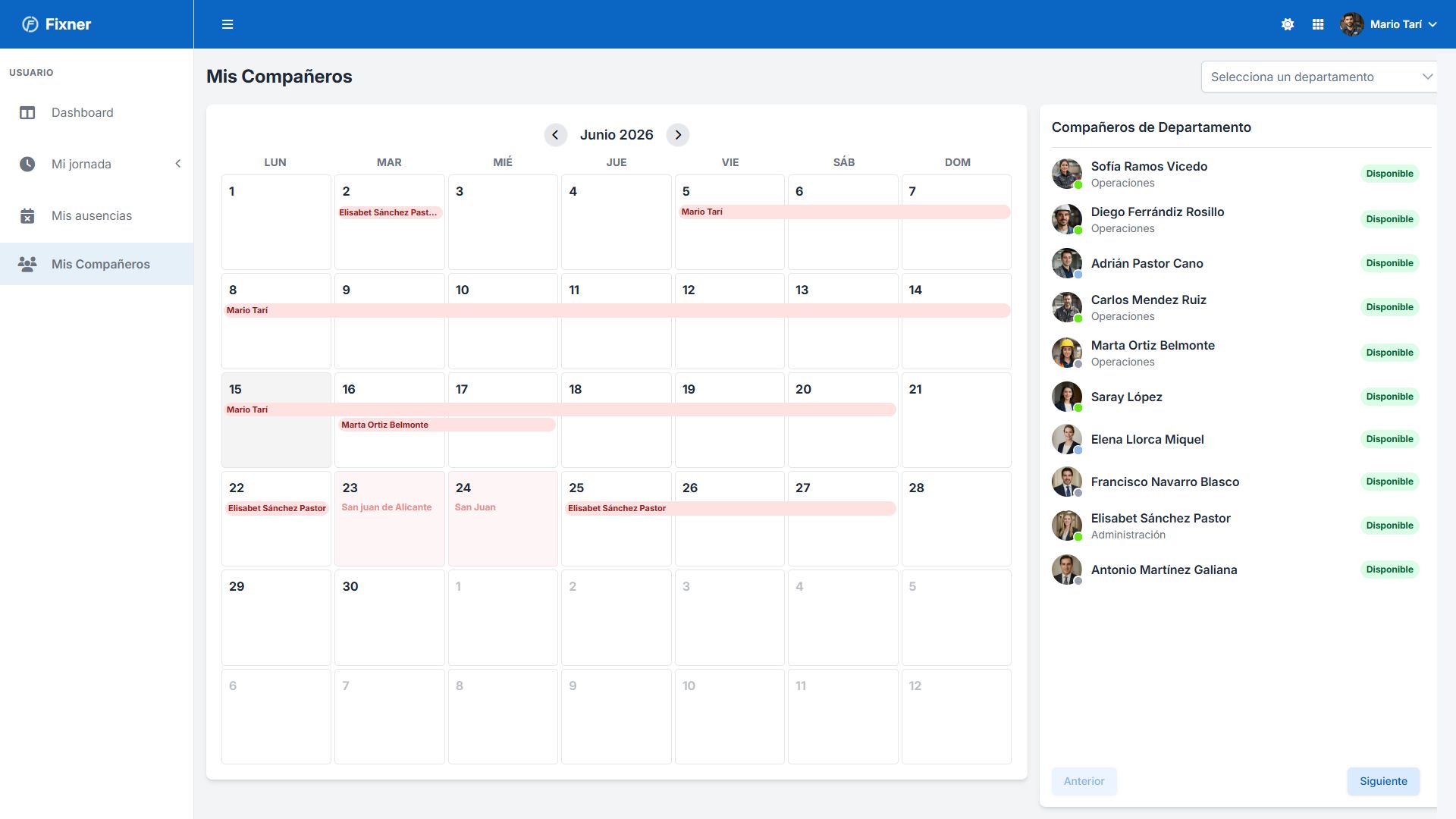Click the Dashboard panel icon
Image resolution: width=1456 pixels, height=819 pixels.
coord(27,113)
